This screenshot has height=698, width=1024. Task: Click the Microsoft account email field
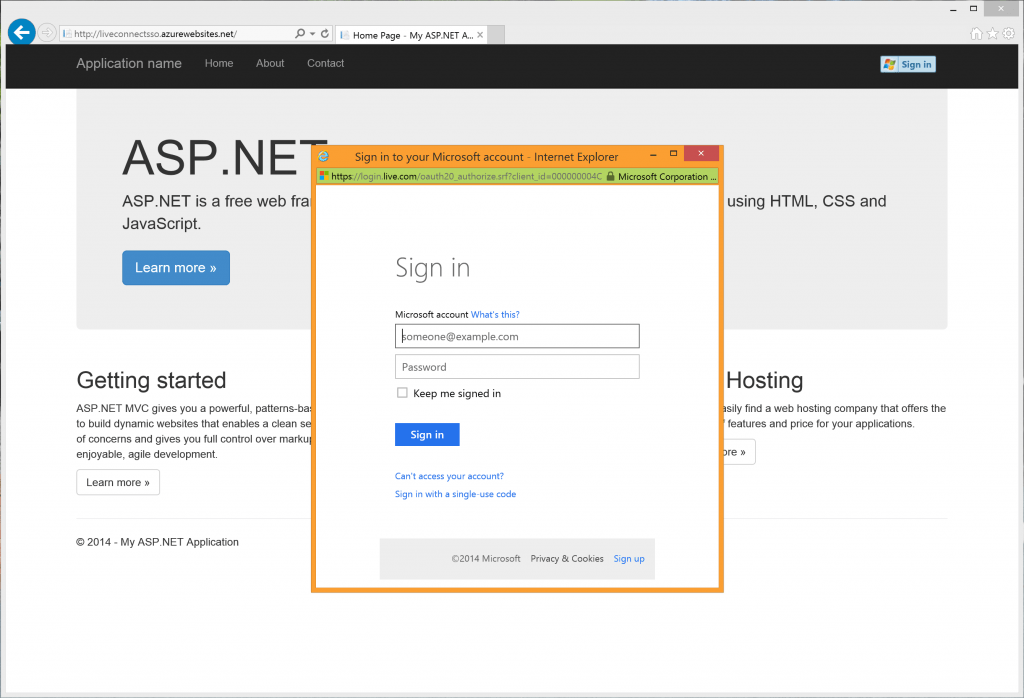[517, 336]
